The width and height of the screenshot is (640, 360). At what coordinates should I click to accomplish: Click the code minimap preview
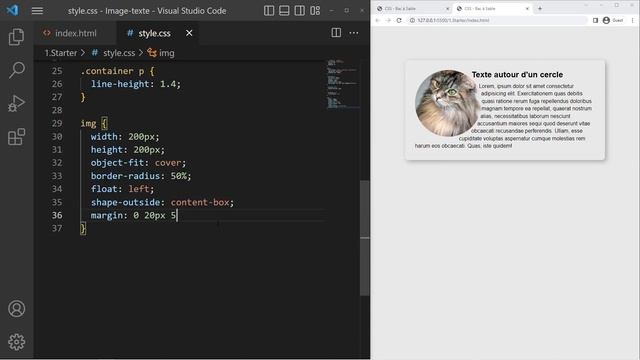pyautogui.click(x=343, y=84)
